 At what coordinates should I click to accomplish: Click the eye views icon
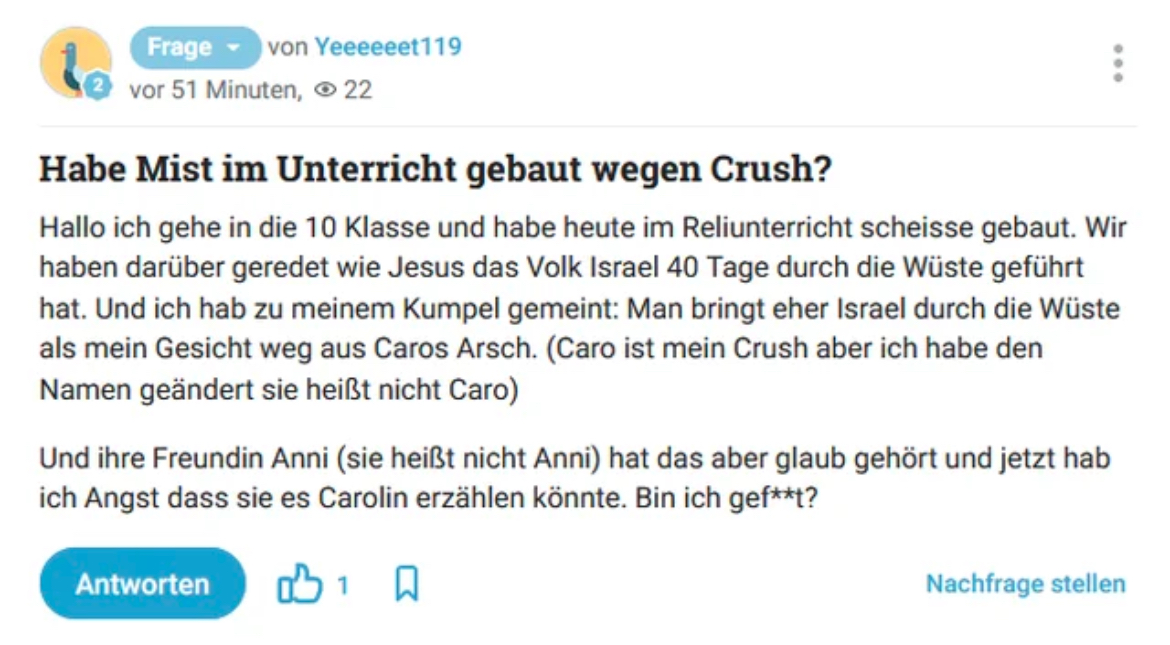tap(324, 90)
